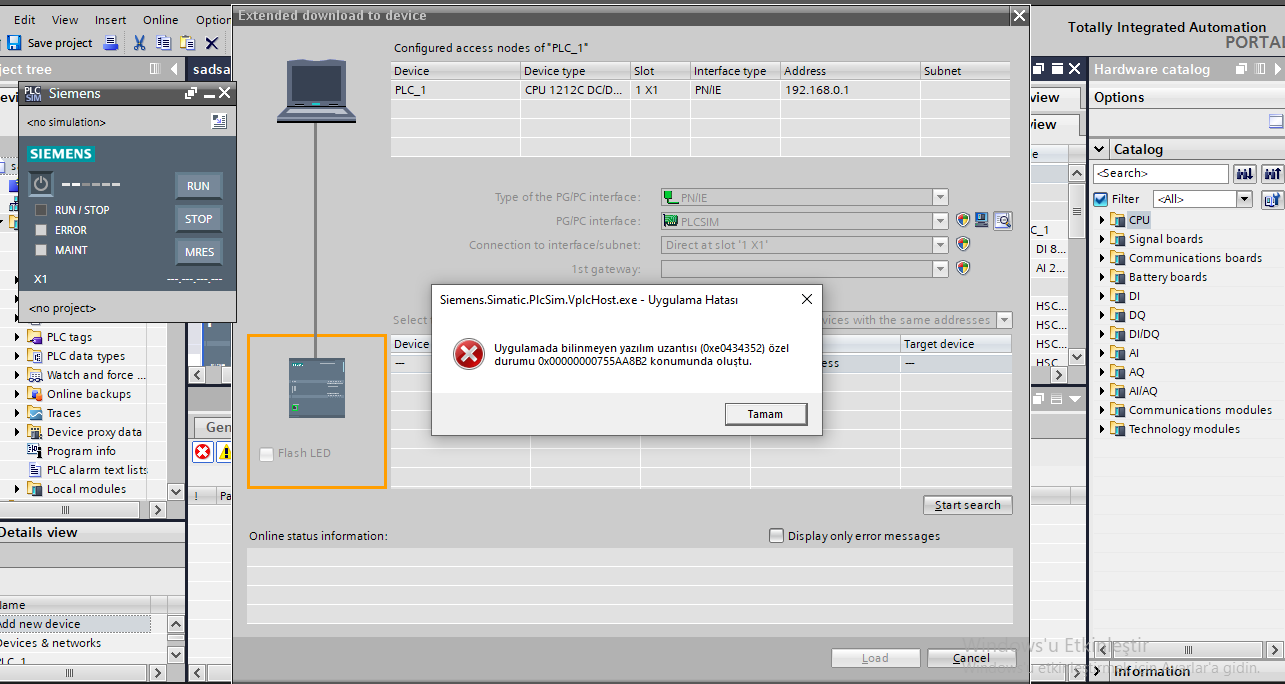The width and height of the screenshot is (1285, 684).
Task: Click the RUN / STOP indicator box
Action: [x=41, y=210]
